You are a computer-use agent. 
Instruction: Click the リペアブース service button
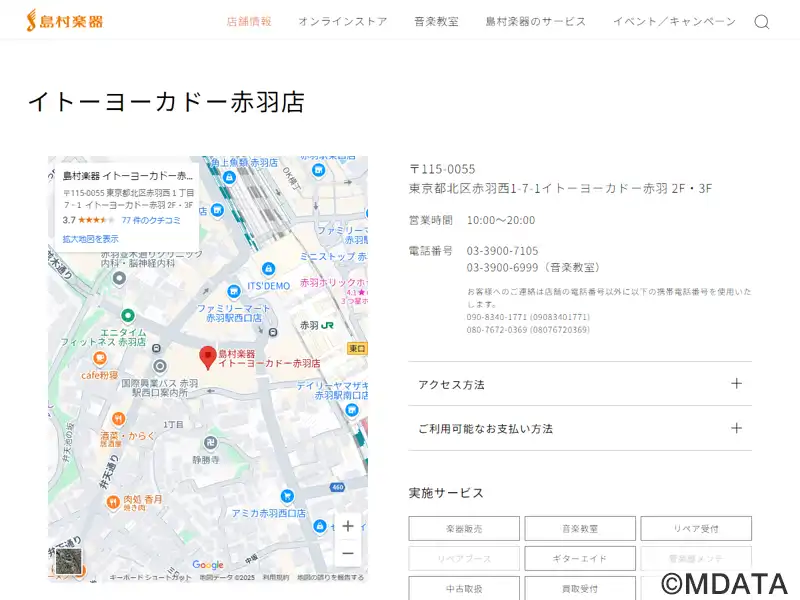point(464,559)
